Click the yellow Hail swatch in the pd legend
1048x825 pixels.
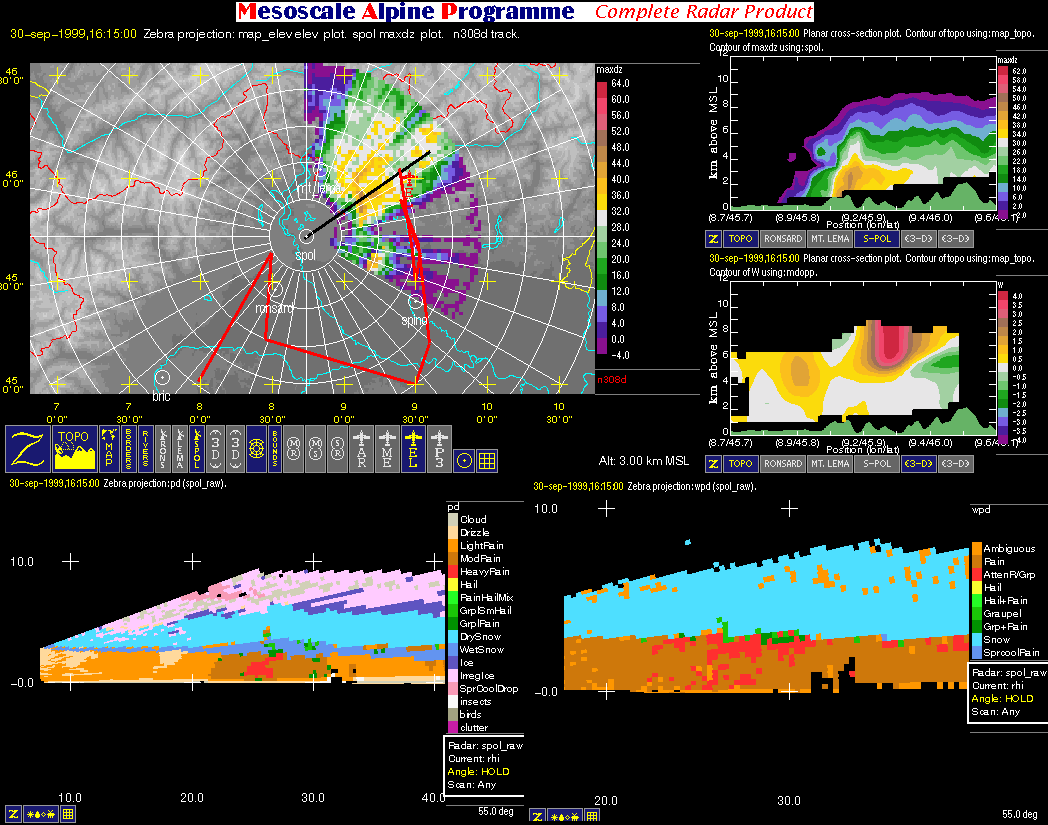tap(453, 584)
